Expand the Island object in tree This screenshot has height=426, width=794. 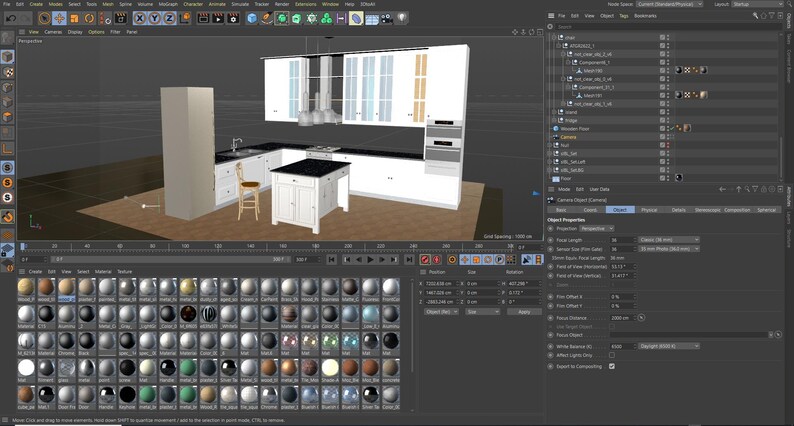pyautogui.click(x=554, y=112)
